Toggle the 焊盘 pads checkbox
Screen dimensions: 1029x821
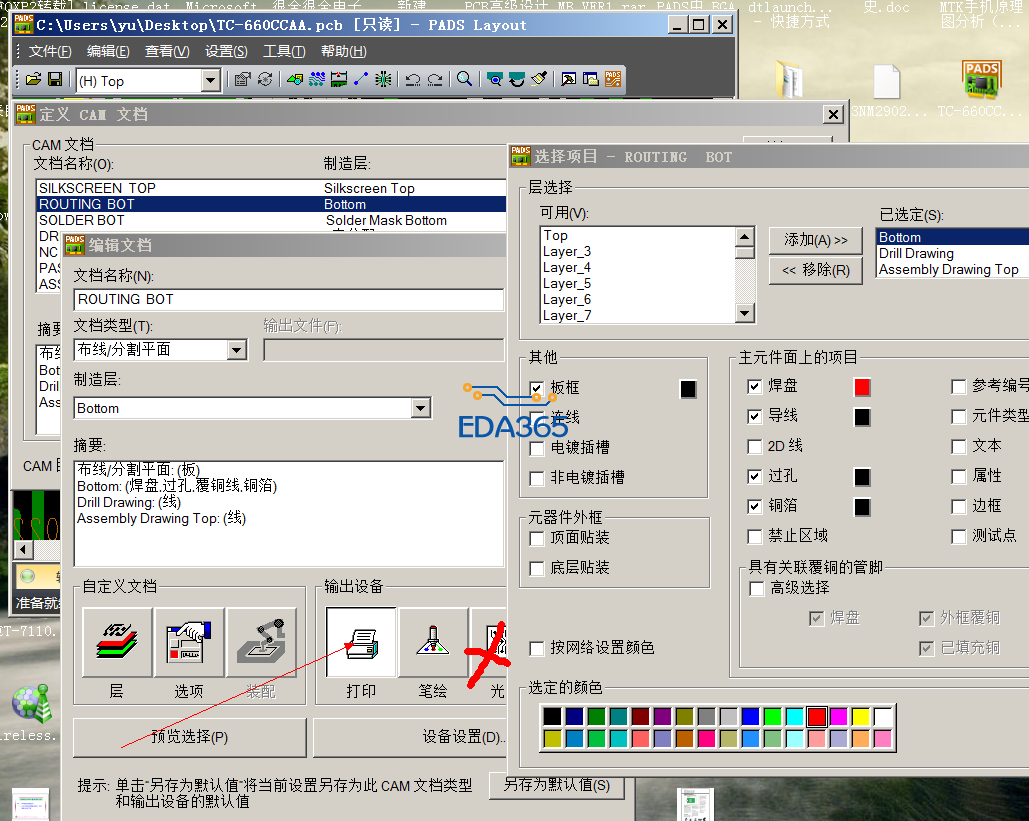point(755,387)
